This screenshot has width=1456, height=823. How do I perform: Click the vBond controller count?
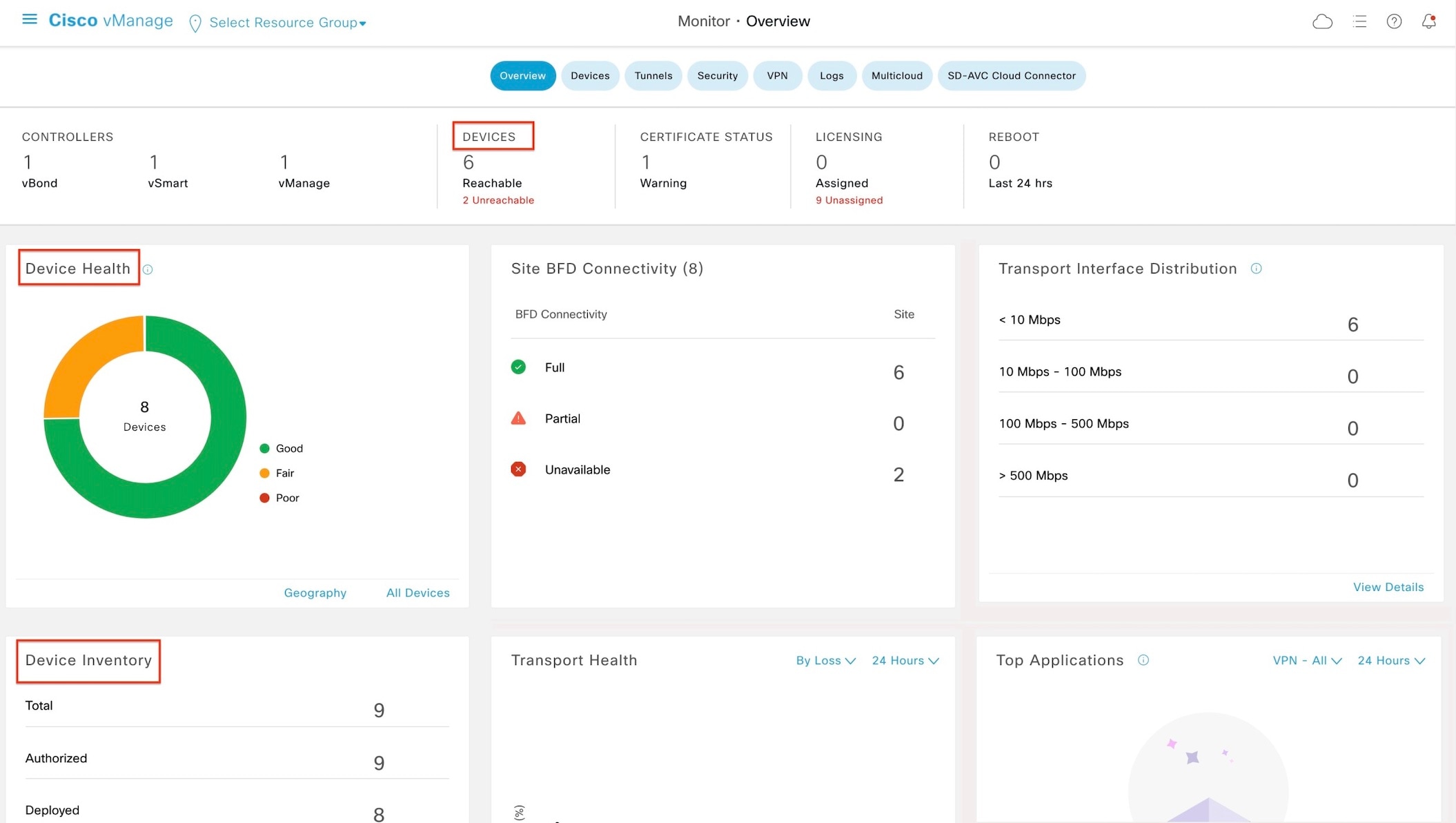28,162
